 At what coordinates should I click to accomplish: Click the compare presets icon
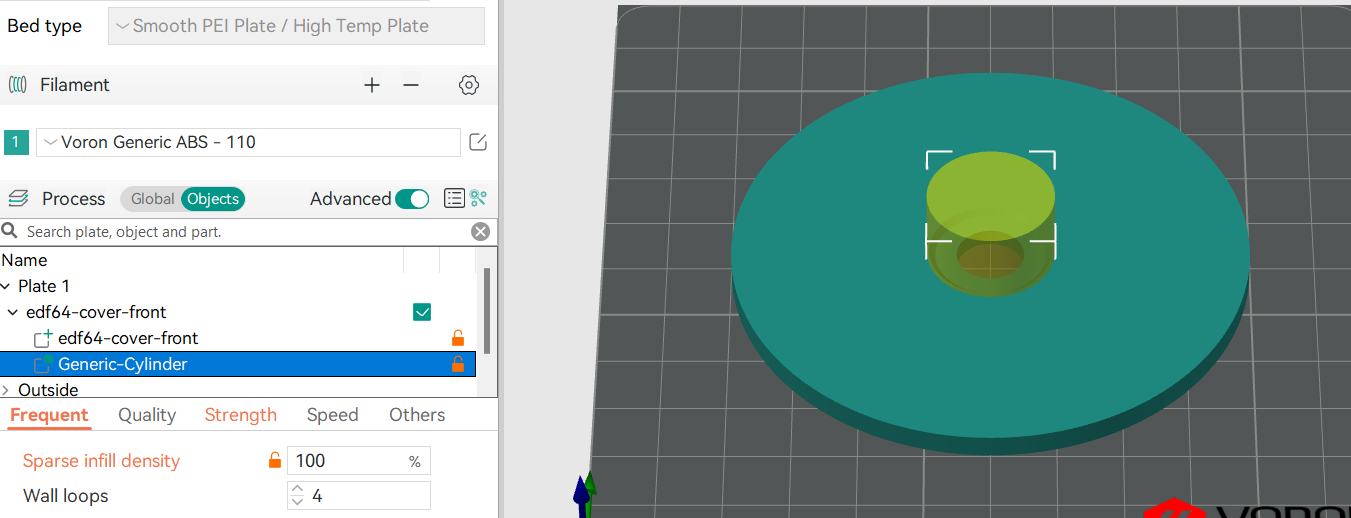479,198
